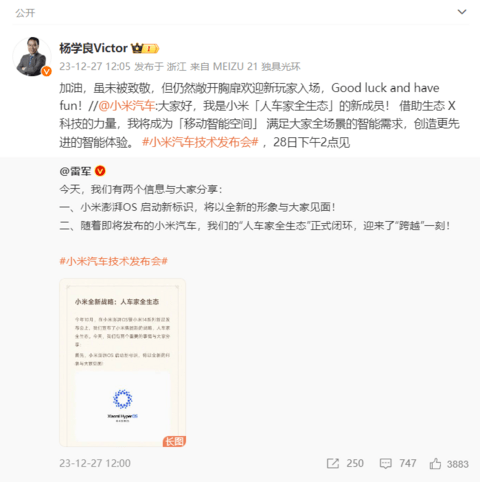The height and width of the screenshot is (482, 480).
Task: Click the verified badge beside 雷军
Action: (100, 171)
